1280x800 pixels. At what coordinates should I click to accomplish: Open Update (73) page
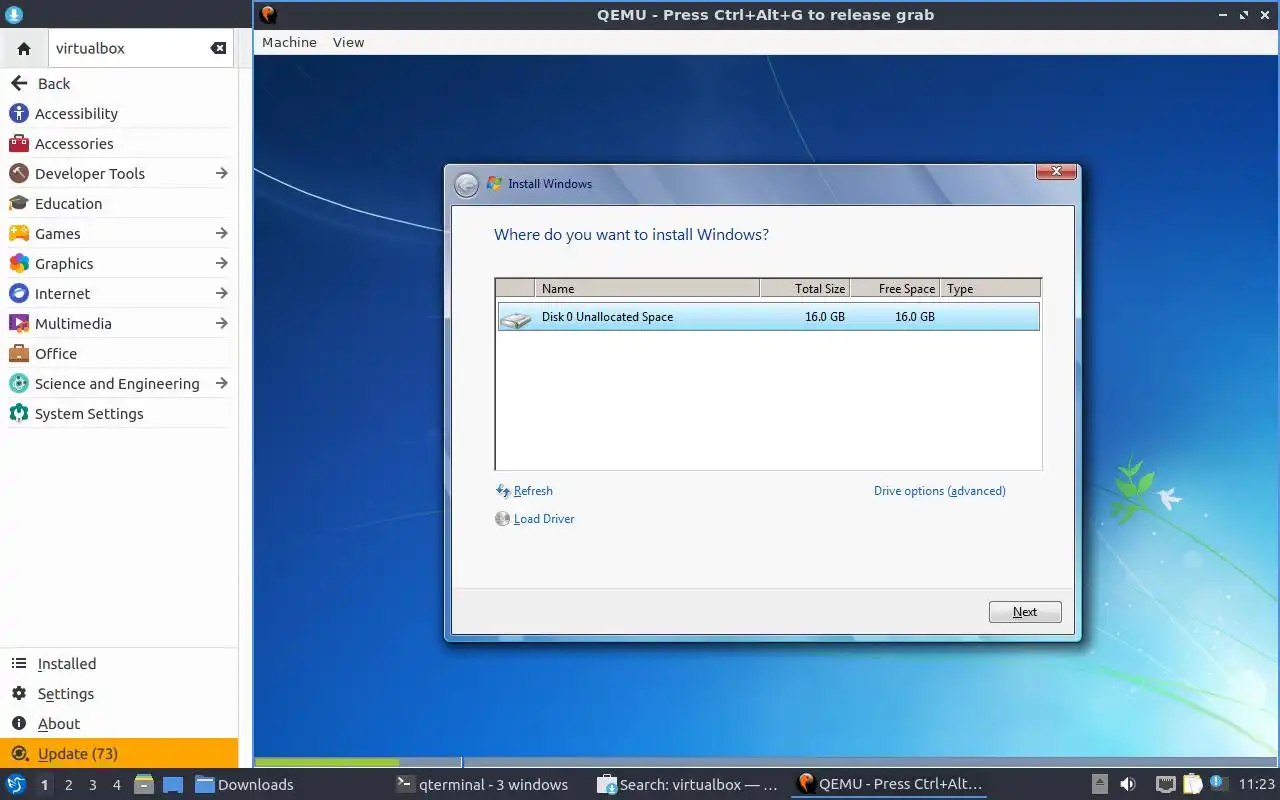pyautogui.click(x=119, y=754)
